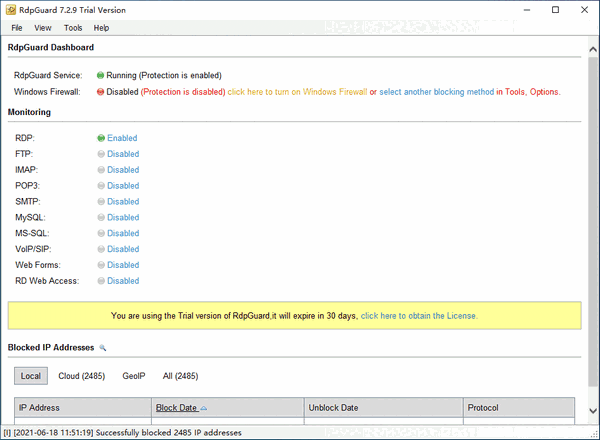Click the green RDP monitoring status icon
The width and height of the screenshot is (600, 440).
pyautogui.click(x=101, y=138)
